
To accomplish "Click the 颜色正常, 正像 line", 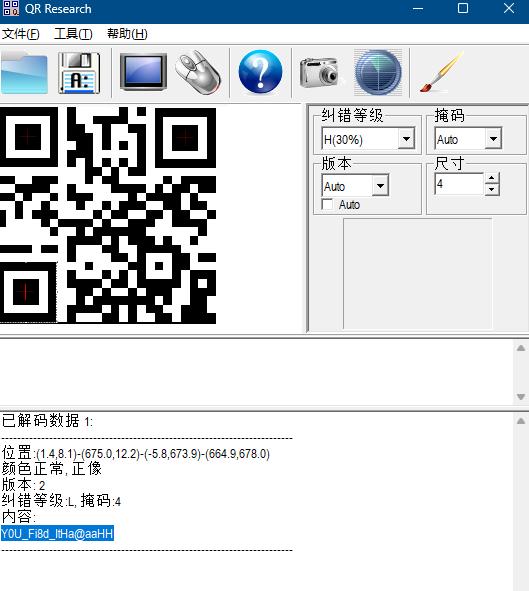I will pos(52,469).
